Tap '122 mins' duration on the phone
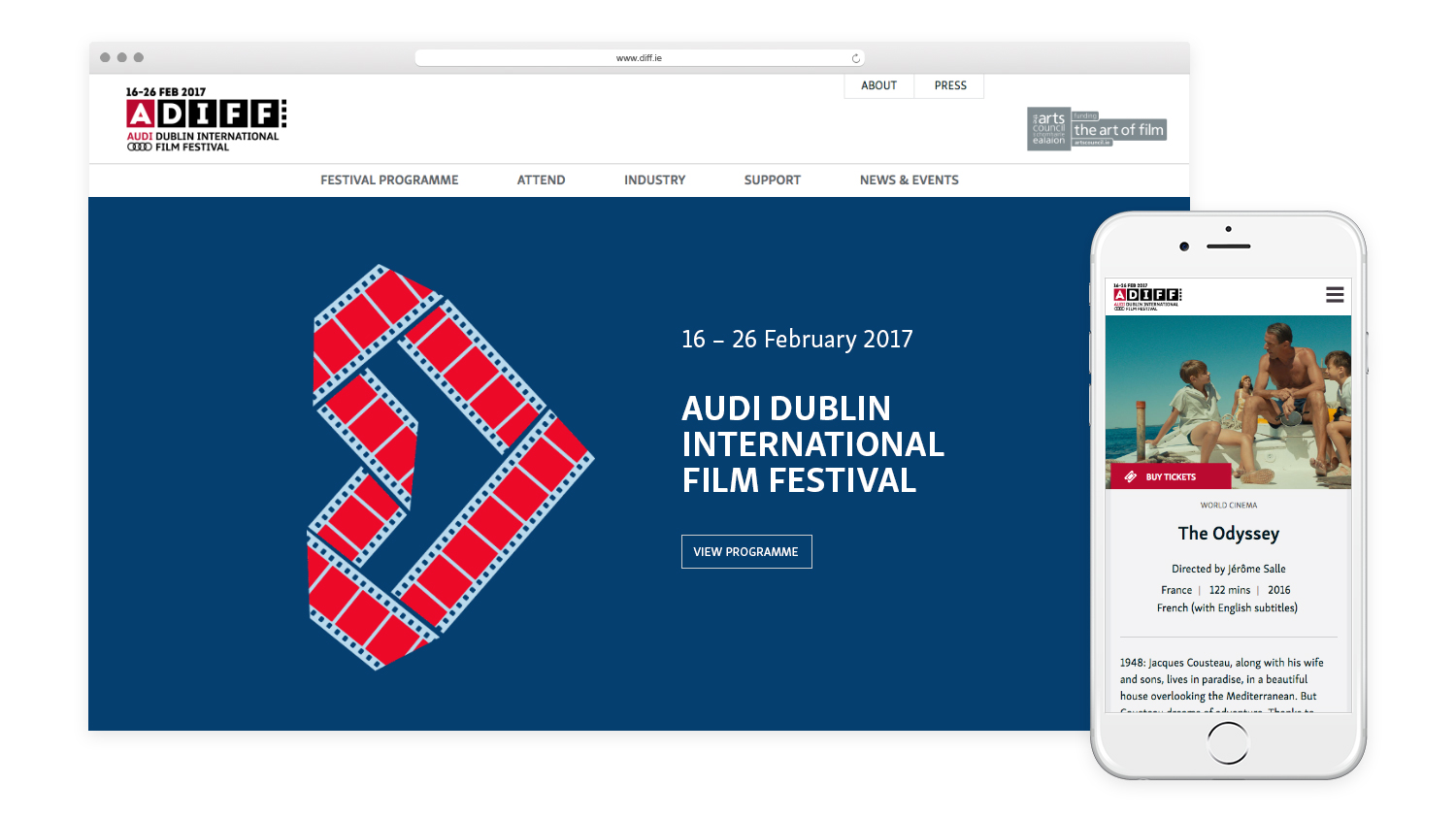Screen dimensions: 1456x819 (x=1230, y=590)
